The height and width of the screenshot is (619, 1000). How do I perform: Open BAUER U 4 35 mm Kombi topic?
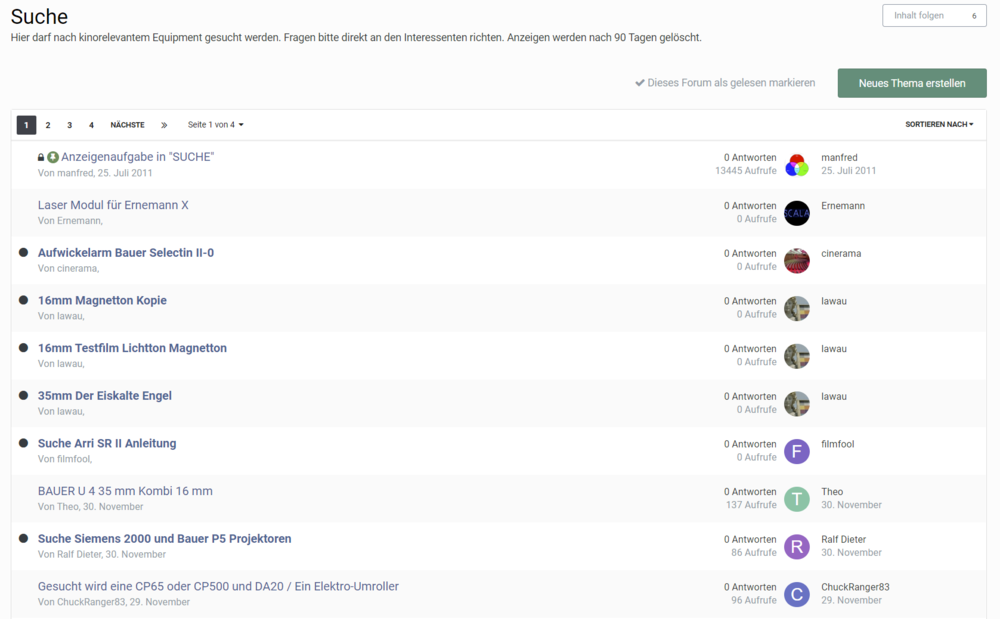tap(125, 491)
